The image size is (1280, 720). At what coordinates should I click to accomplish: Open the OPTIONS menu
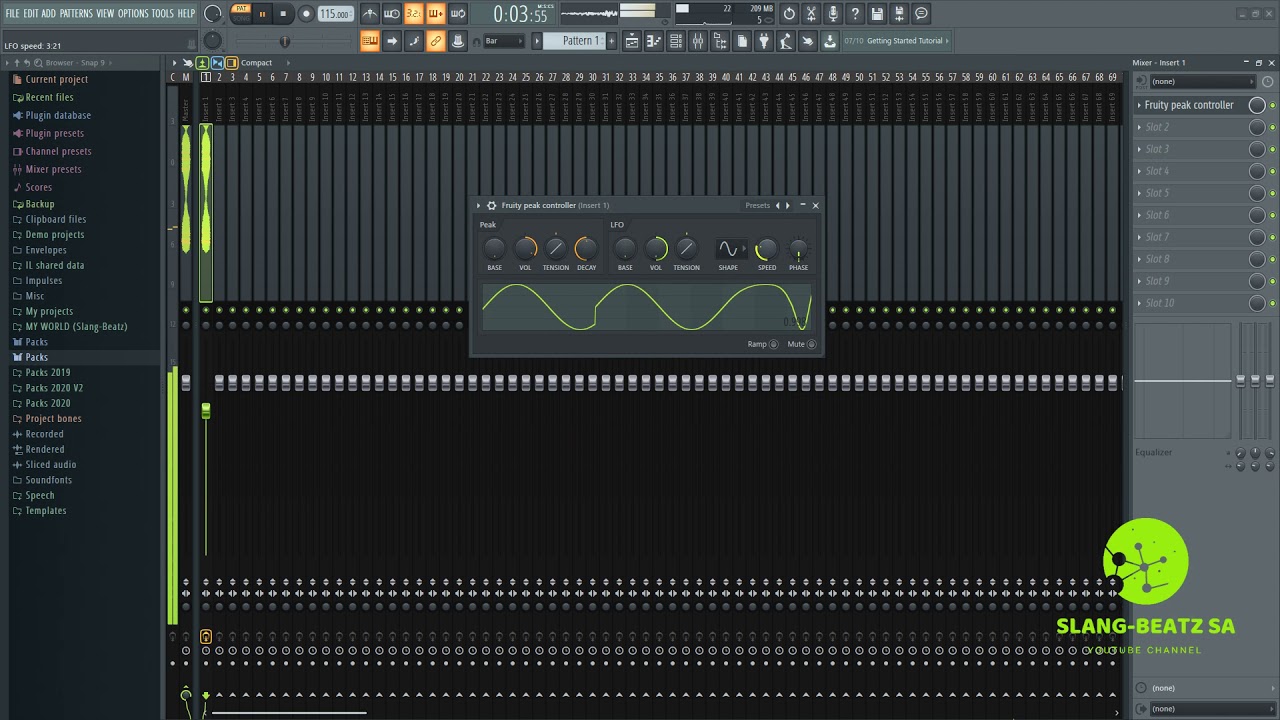(x=133, y=13)
